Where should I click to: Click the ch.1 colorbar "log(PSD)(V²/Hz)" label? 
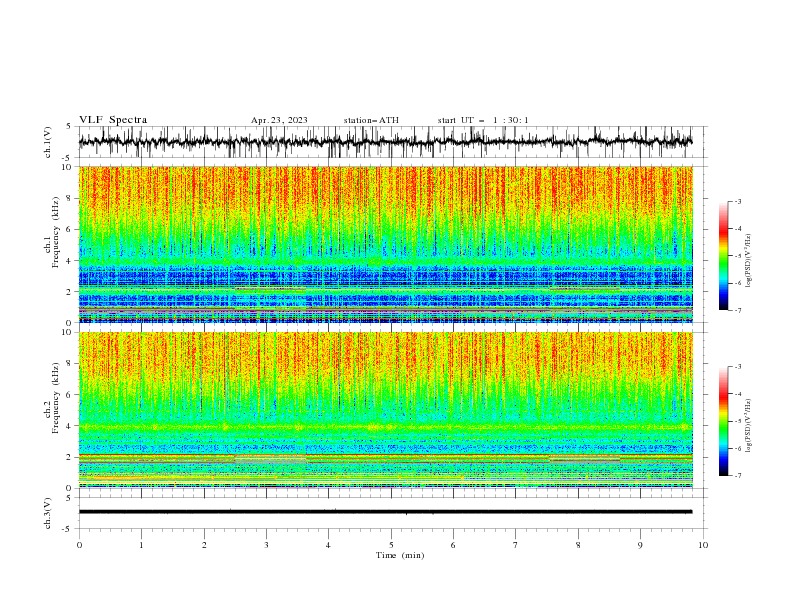(x=749, y=261)
